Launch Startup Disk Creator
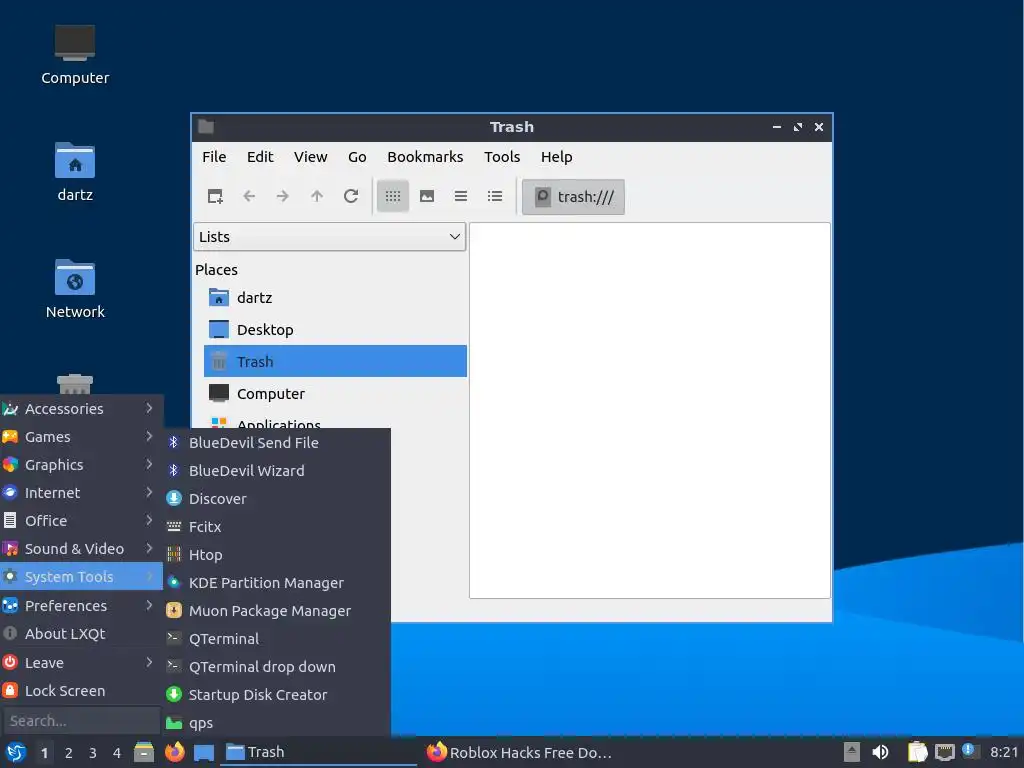Image resolution: width=1024 pixels, height=768 pixels. point(277,696)
